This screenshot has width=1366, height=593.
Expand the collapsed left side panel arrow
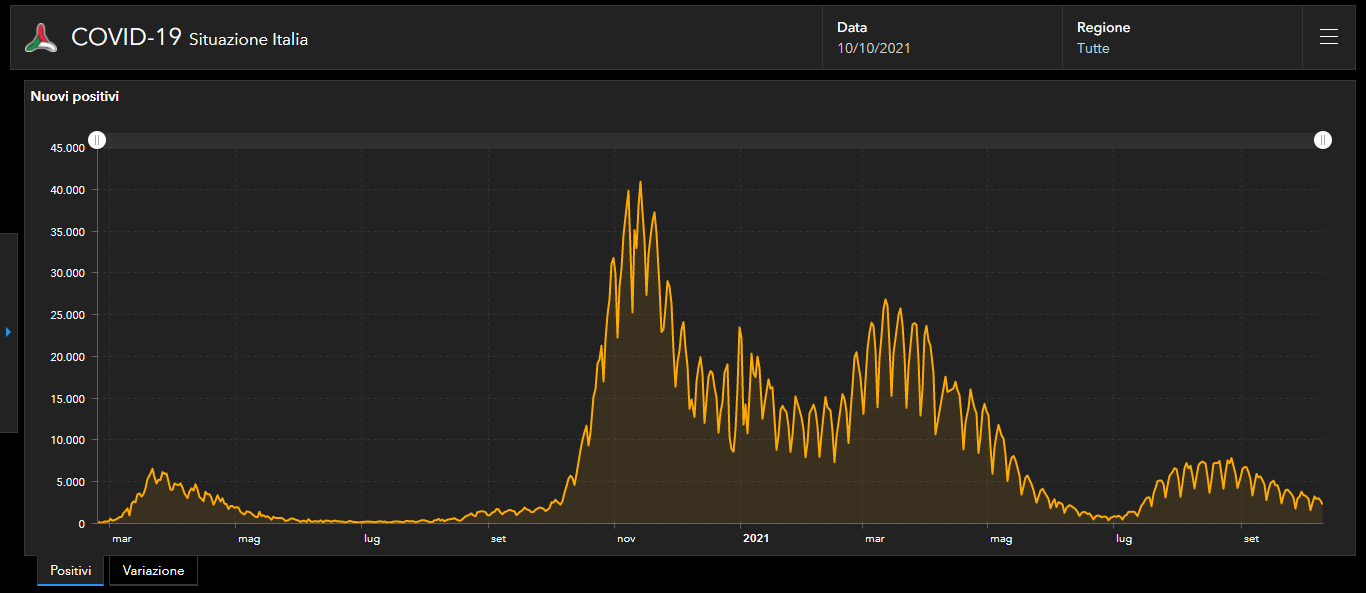[8, 332]
